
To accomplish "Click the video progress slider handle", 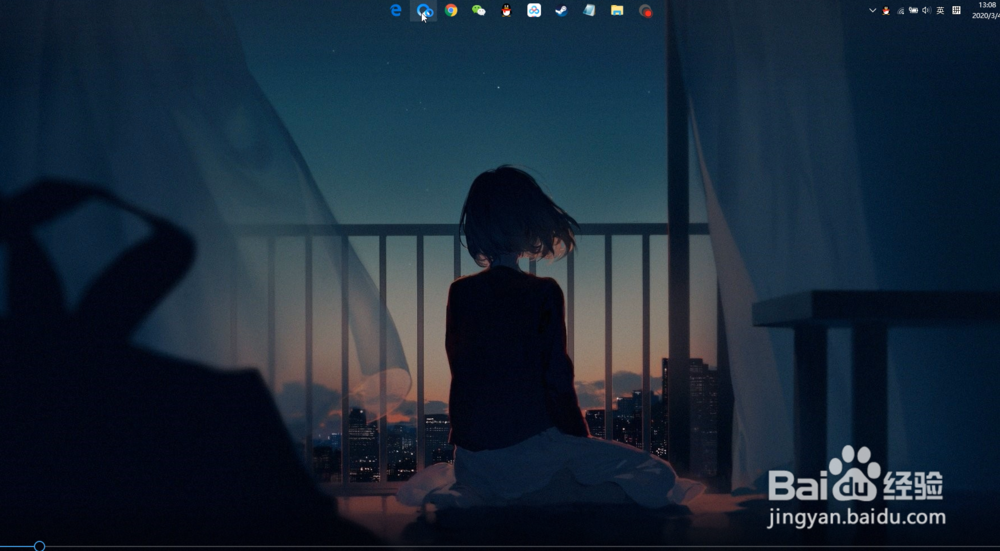I will pos(39,546).
